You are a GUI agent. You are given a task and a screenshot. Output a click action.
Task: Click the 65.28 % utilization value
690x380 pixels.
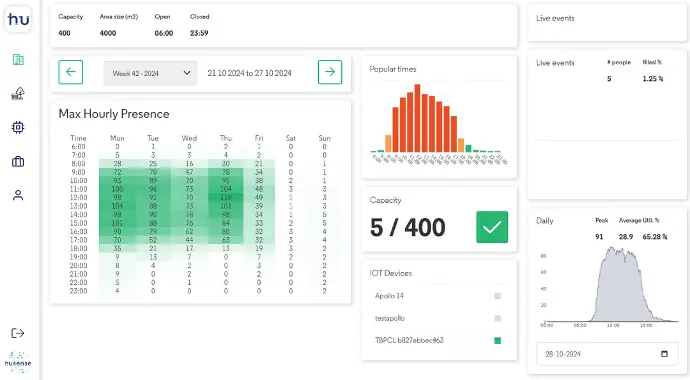pos(655,237)
